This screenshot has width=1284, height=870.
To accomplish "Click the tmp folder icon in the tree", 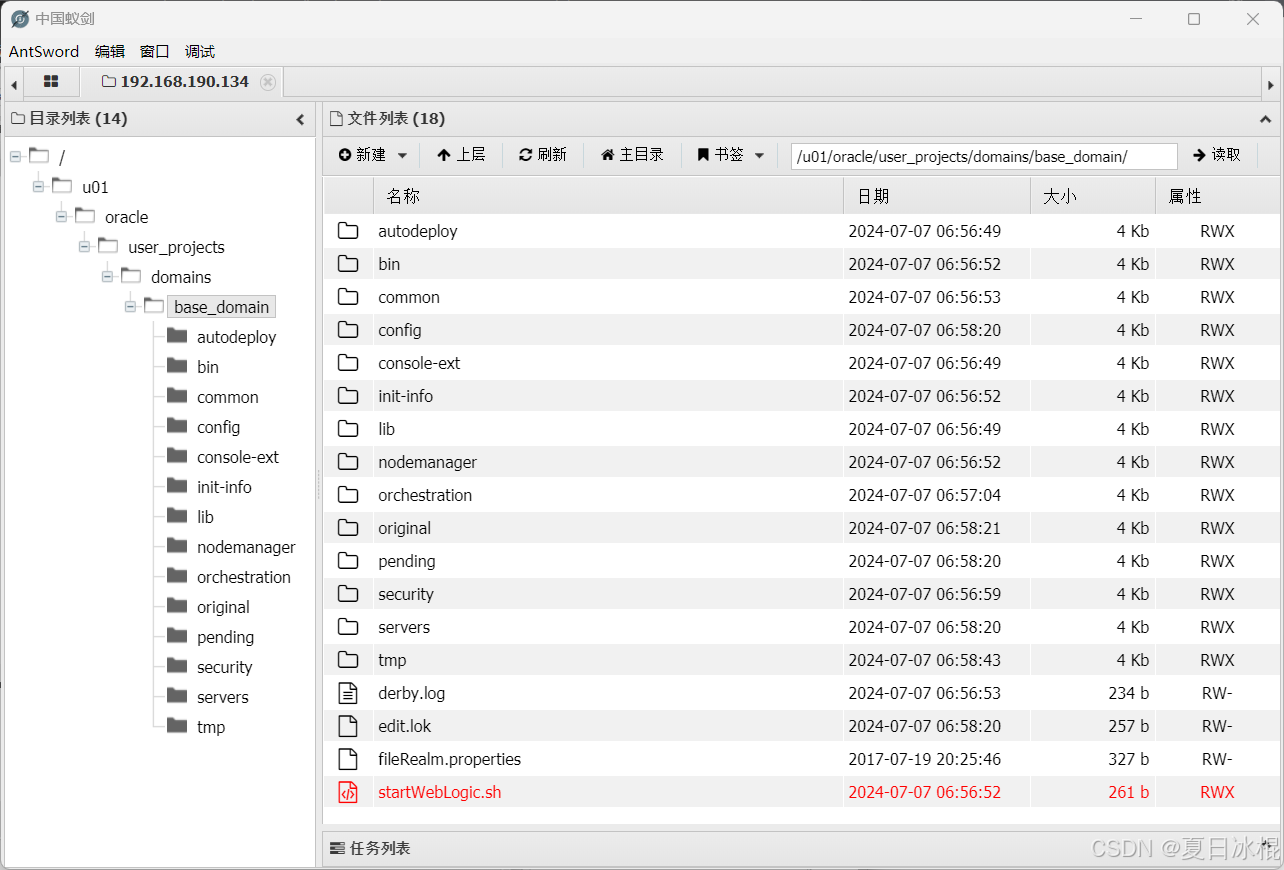I will pyautogui.click(x=177, y=726).
